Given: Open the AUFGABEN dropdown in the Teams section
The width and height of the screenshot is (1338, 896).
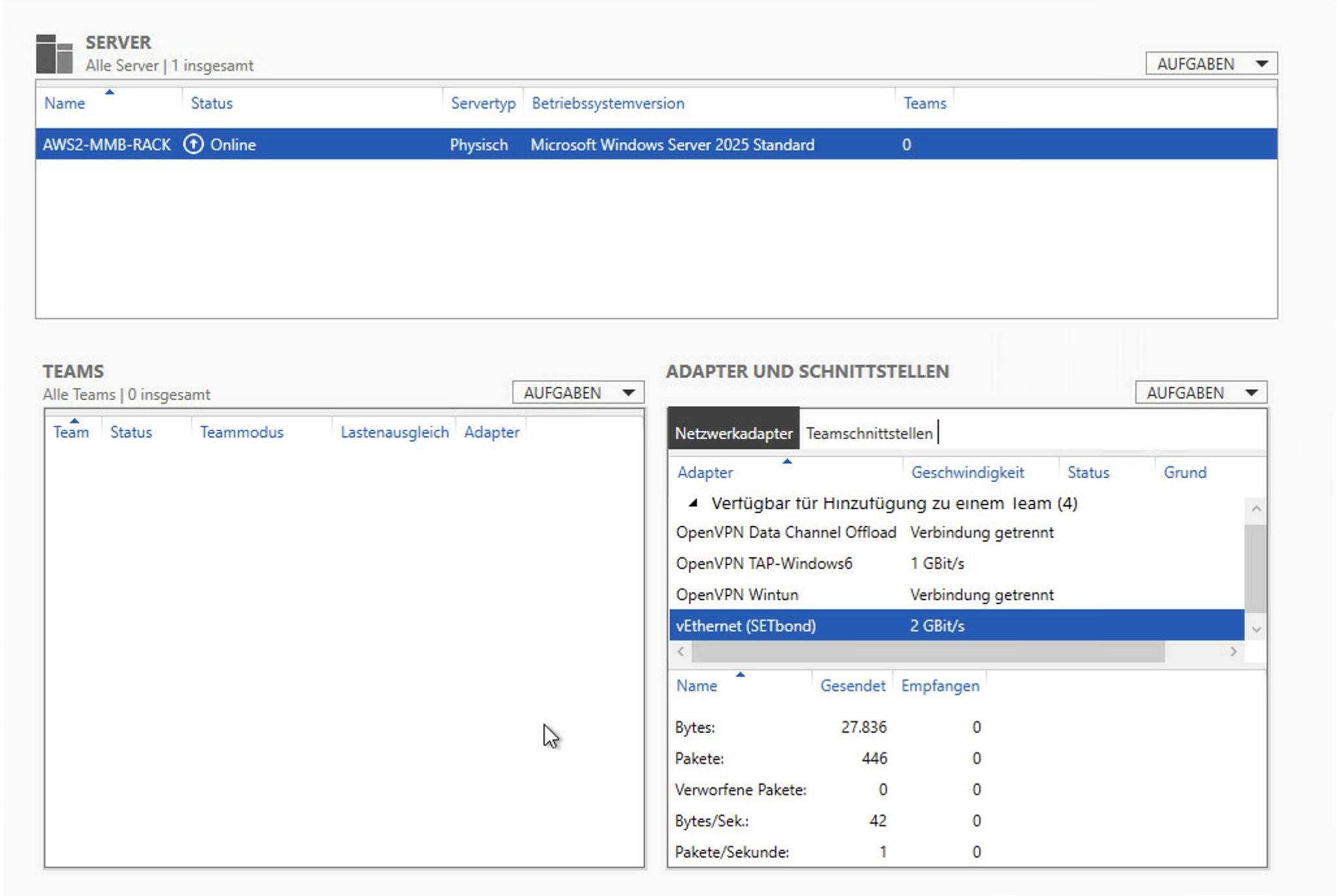Looking at the screenshot, I should pyautogui.click(x=578, y=393).
